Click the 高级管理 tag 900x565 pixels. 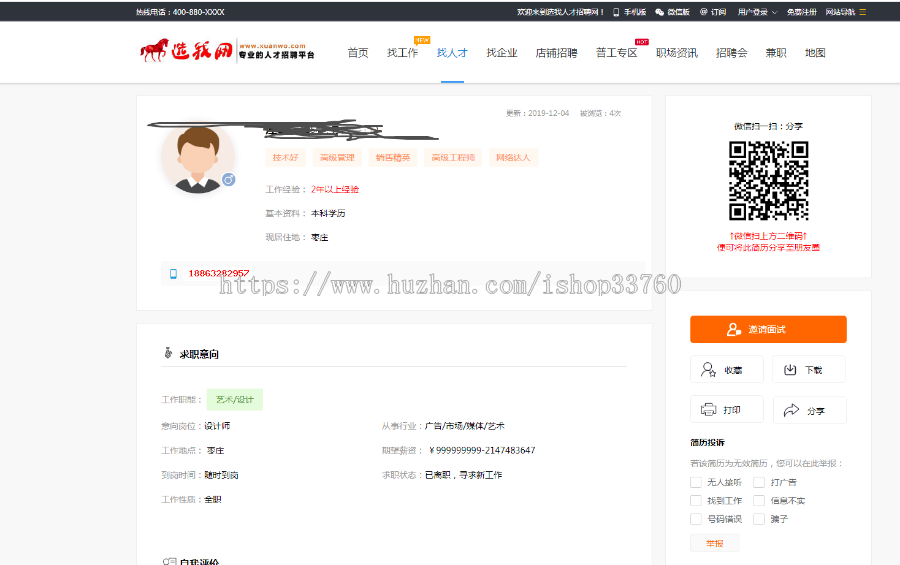[x=337, y=157]
